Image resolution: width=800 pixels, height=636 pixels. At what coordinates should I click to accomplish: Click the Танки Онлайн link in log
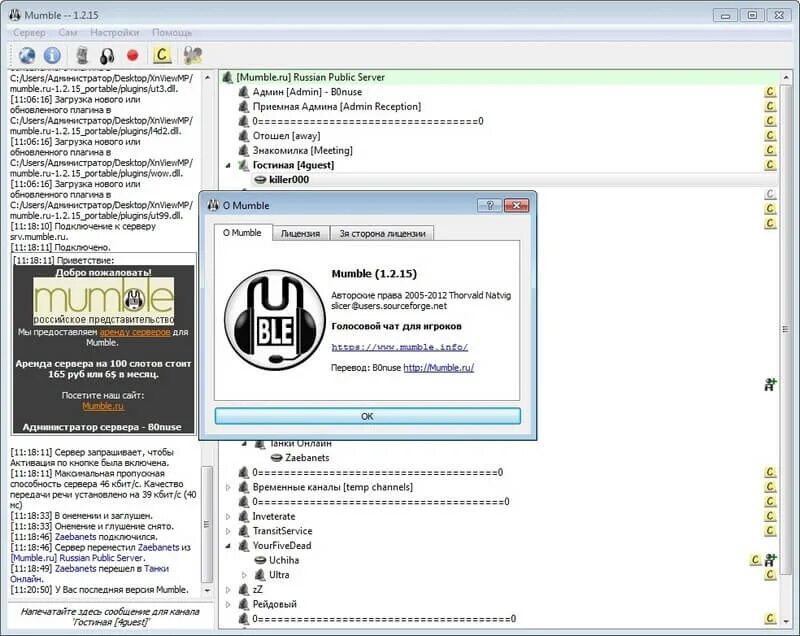pos(89,574)
